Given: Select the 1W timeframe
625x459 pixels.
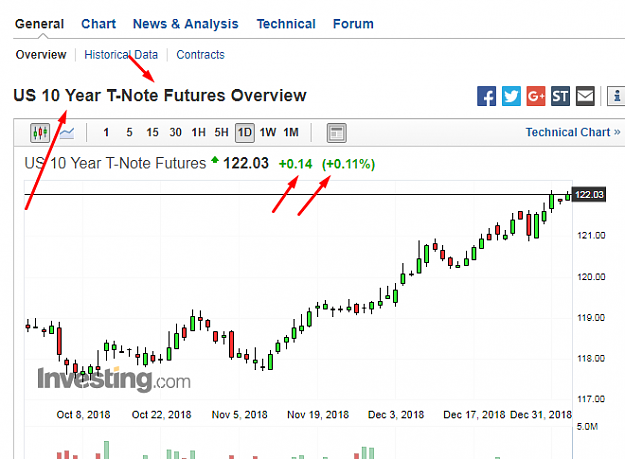Looking at the screenshot, I should [268, 132].
